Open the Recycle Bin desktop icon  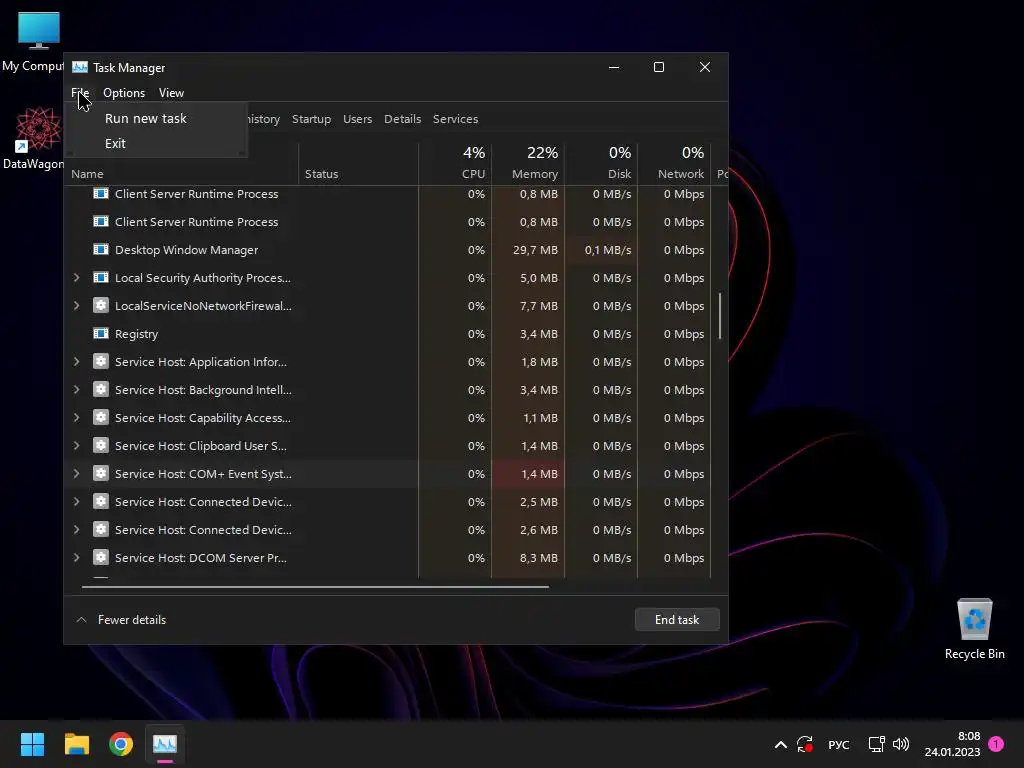pyautogui.click(x=974, y=629)
